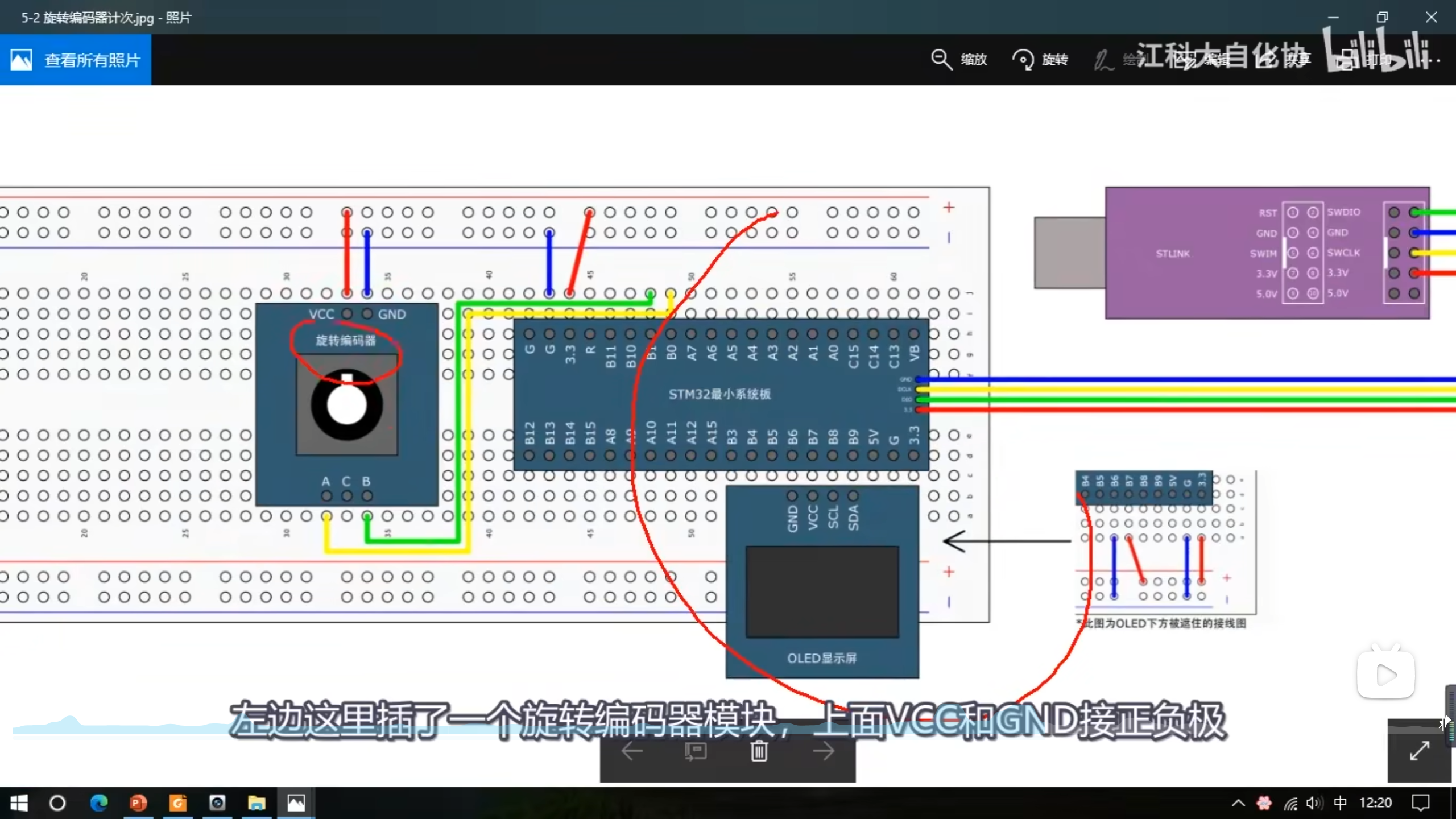
Task: Expand hidden system tray icons chevron
Action: click(x=1238, y=803)
